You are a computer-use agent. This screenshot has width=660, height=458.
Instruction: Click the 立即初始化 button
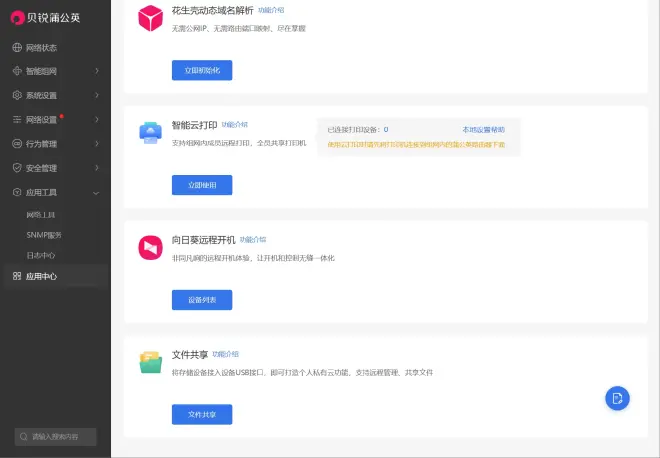[x=202, y=70]
